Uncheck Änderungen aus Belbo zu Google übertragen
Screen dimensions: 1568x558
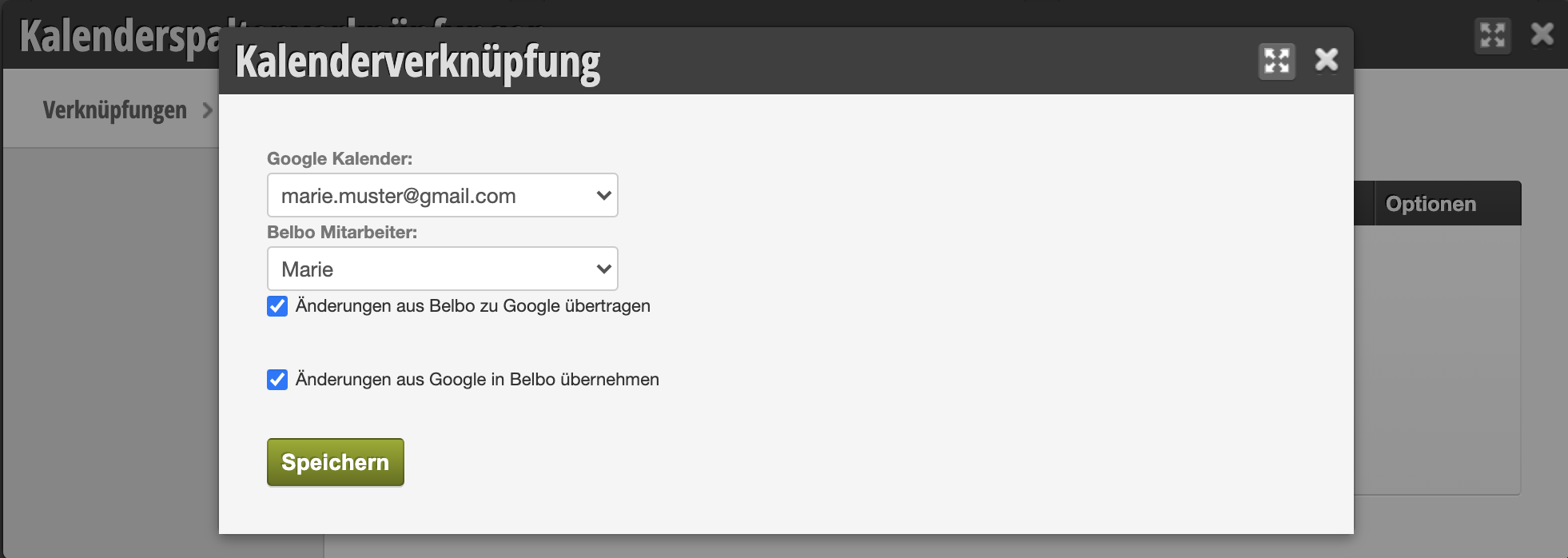click(277, 306)
